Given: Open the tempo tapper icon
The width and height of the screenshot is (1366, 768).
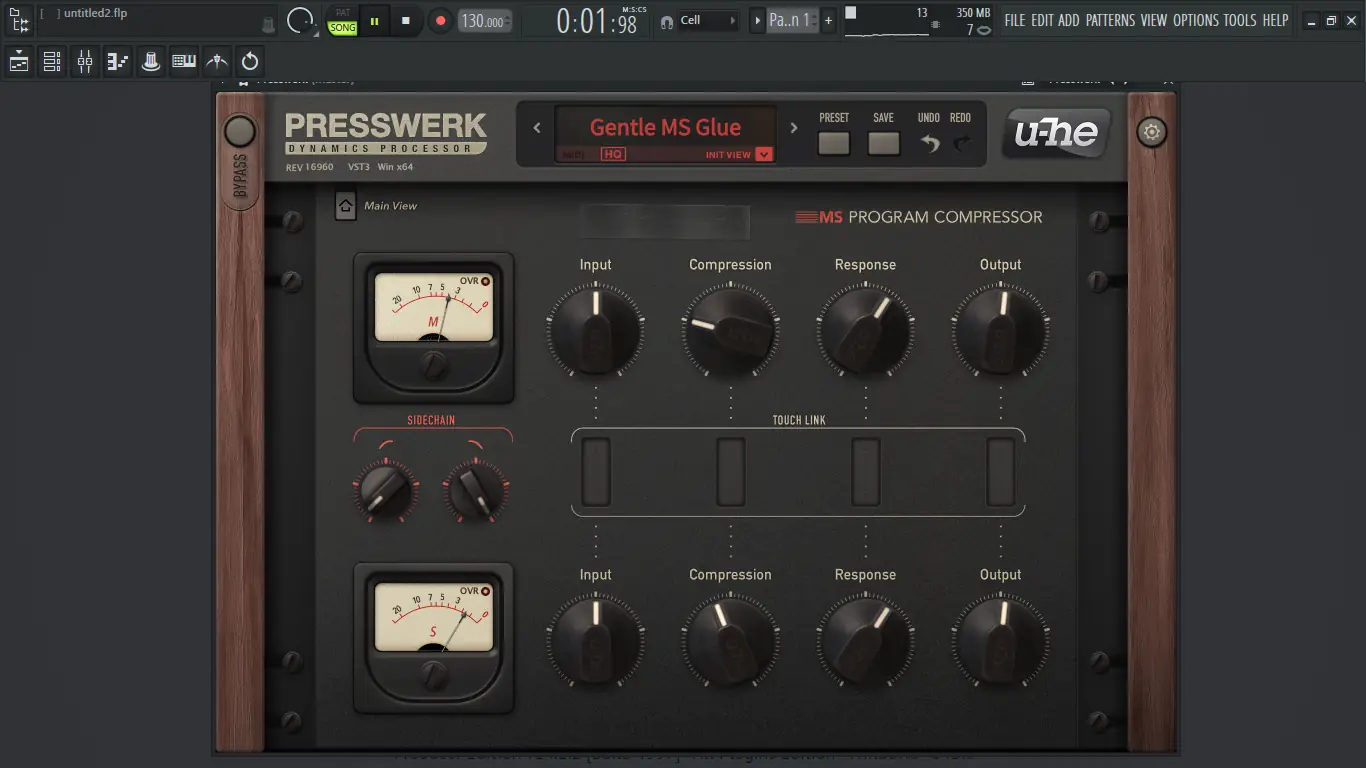Looking at the screenshot, I should pyautogui.click(x=217, y=62).
